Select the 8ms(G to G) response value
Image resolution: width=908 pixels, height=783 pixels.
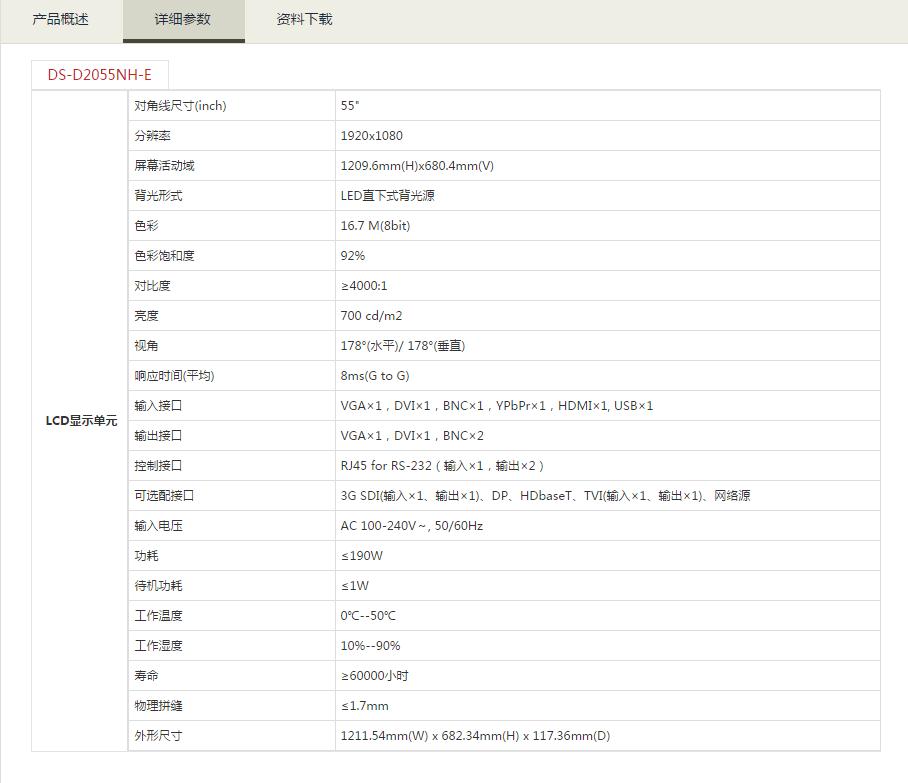(375, 376)
